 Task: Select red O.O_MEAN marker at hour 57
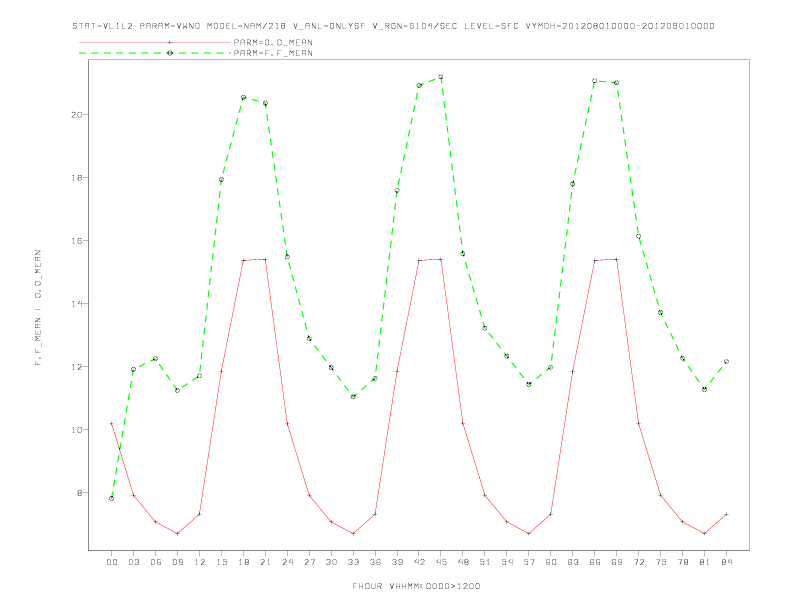point(529,533)
